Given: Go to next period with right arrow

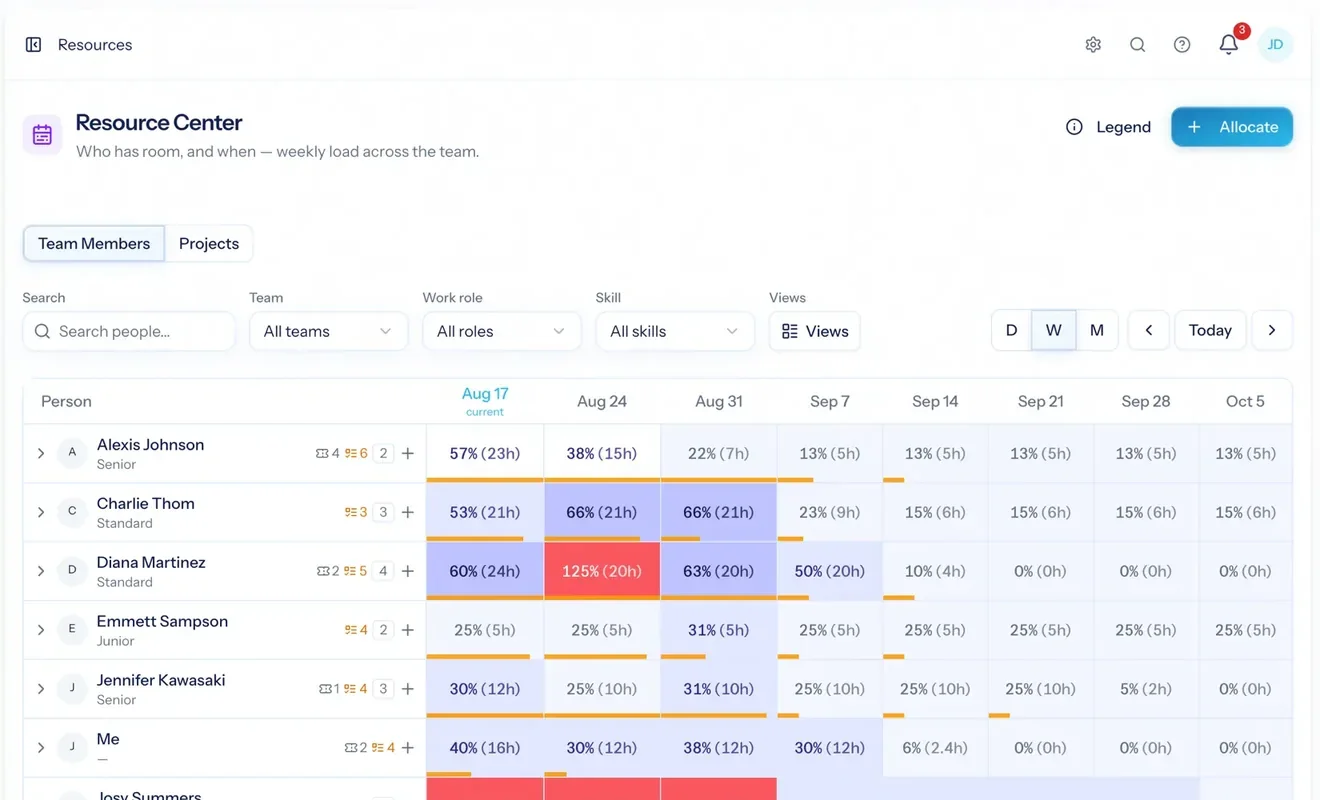Looking at the screenshot, I should coord(1272,331).
